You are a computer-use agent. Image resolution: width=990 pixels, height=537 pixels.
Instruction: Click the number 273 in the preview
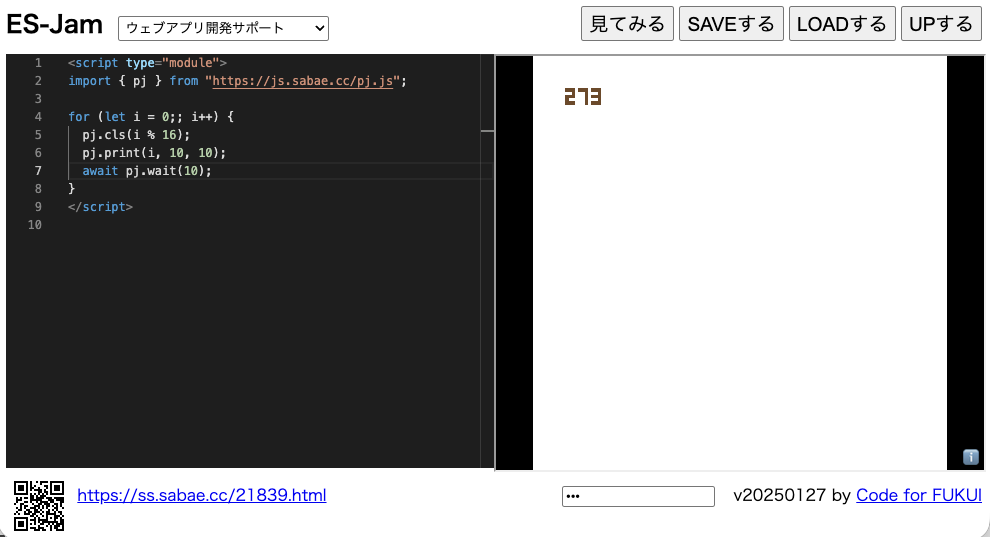coord(583,97)
